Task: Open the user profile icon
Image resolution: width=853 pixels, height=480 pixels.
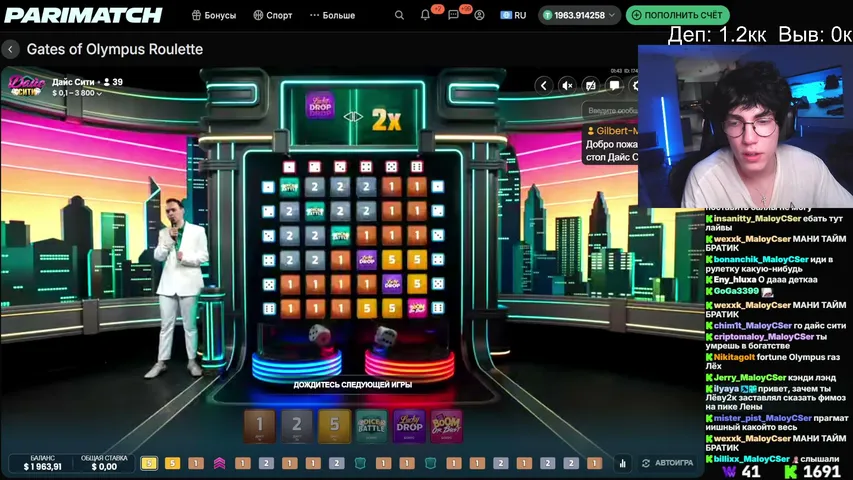Action: [479, 15]
